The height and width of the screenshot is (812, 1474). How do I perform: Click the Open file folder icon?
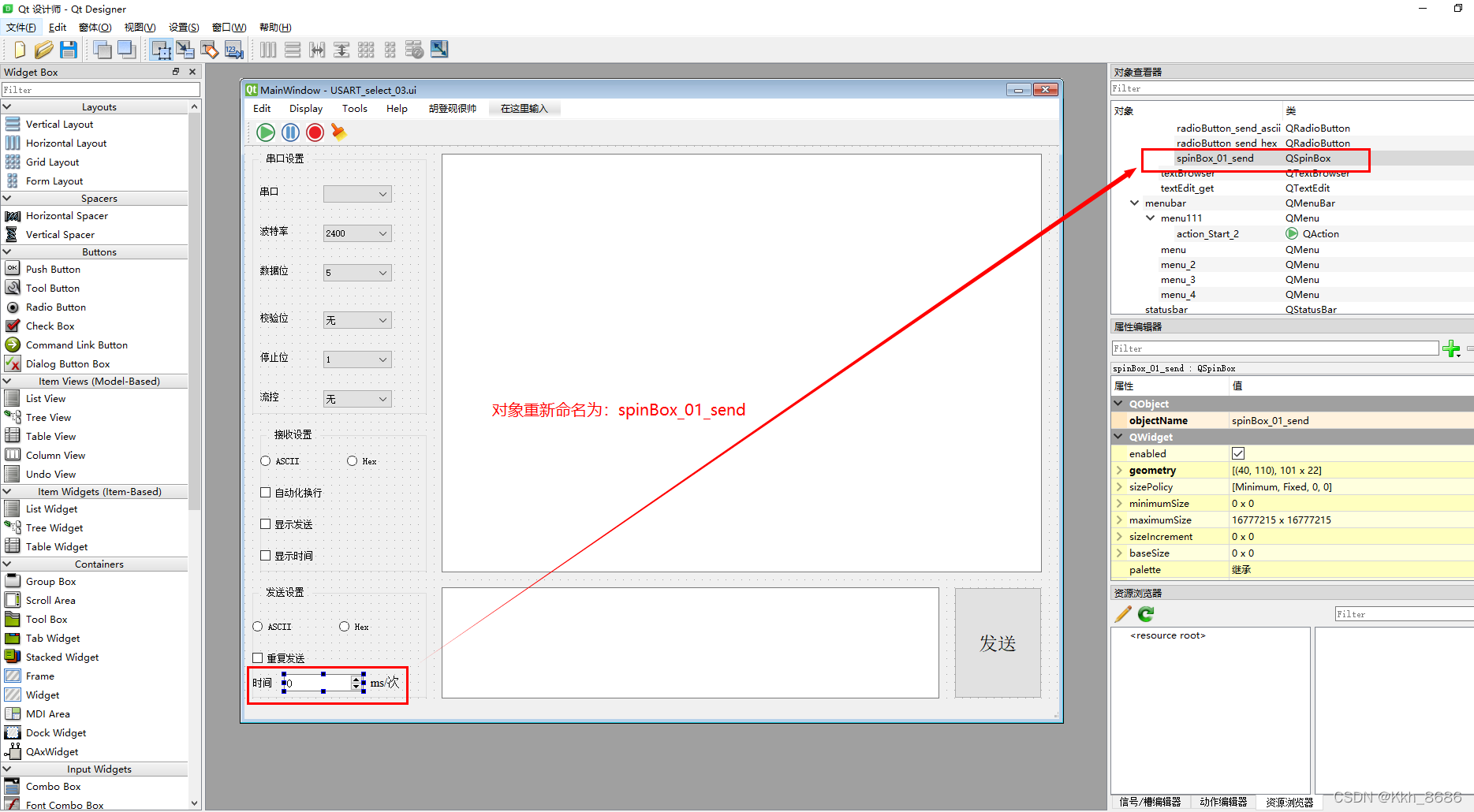pos(44,50)
